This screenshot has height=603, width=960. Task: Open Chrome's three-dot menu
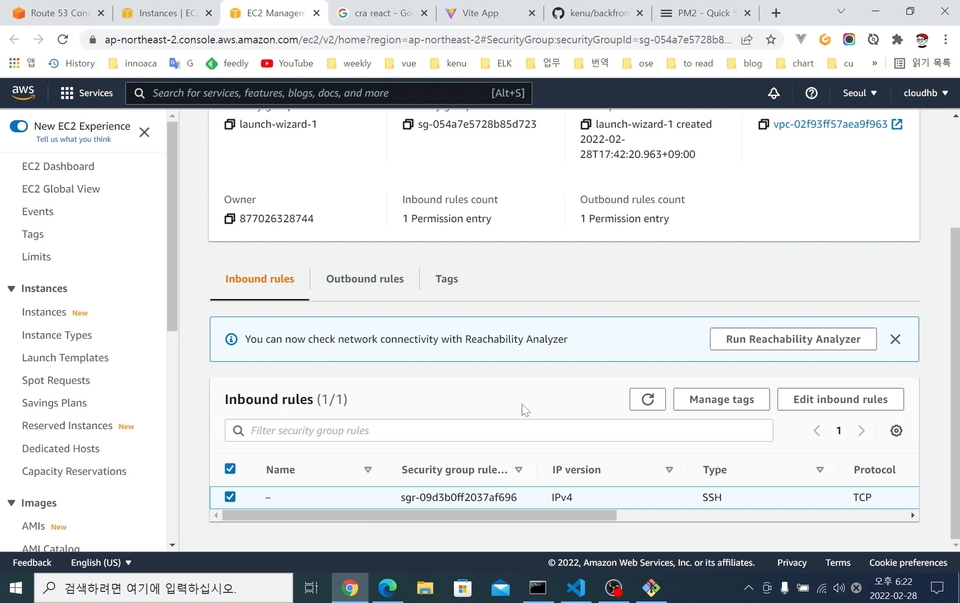coord(946,40)
